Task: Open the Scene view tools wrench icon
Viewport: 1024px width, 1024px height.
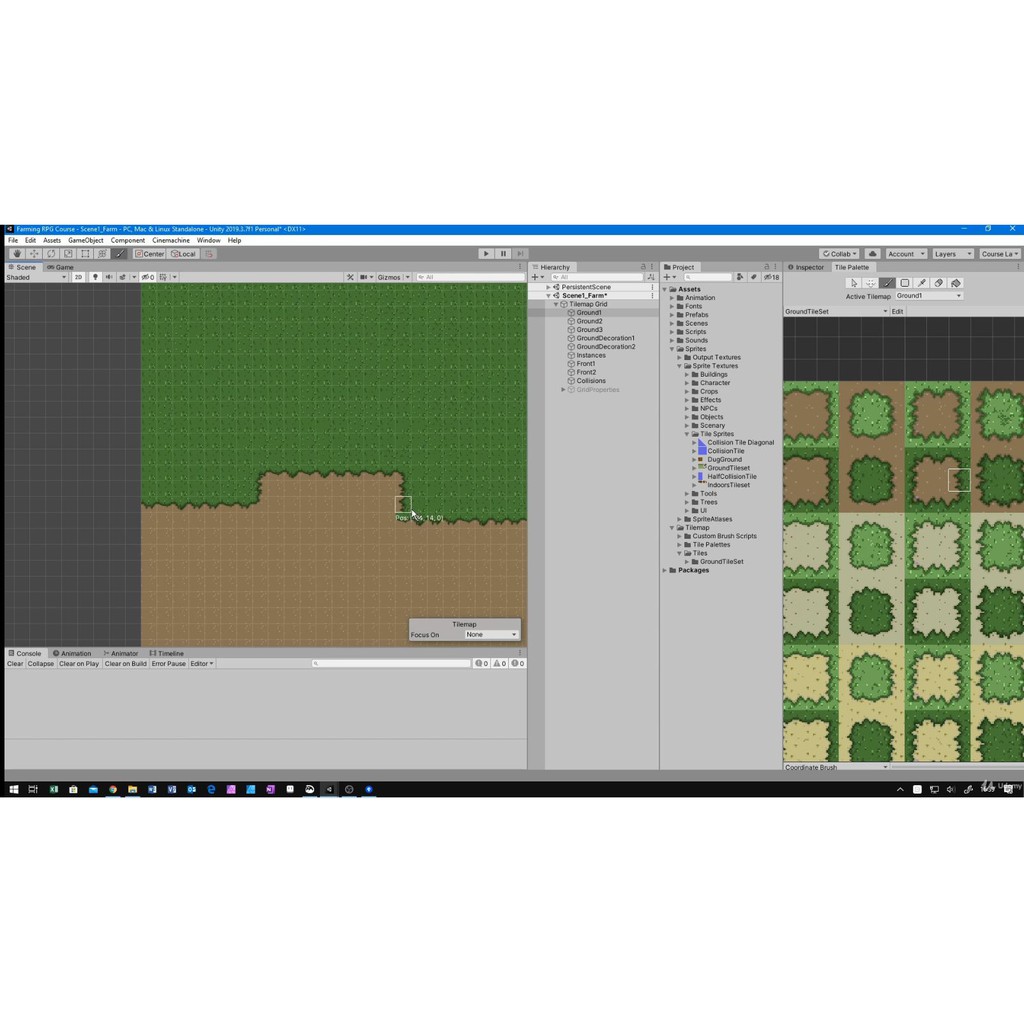Action: [x=350, y=277]
